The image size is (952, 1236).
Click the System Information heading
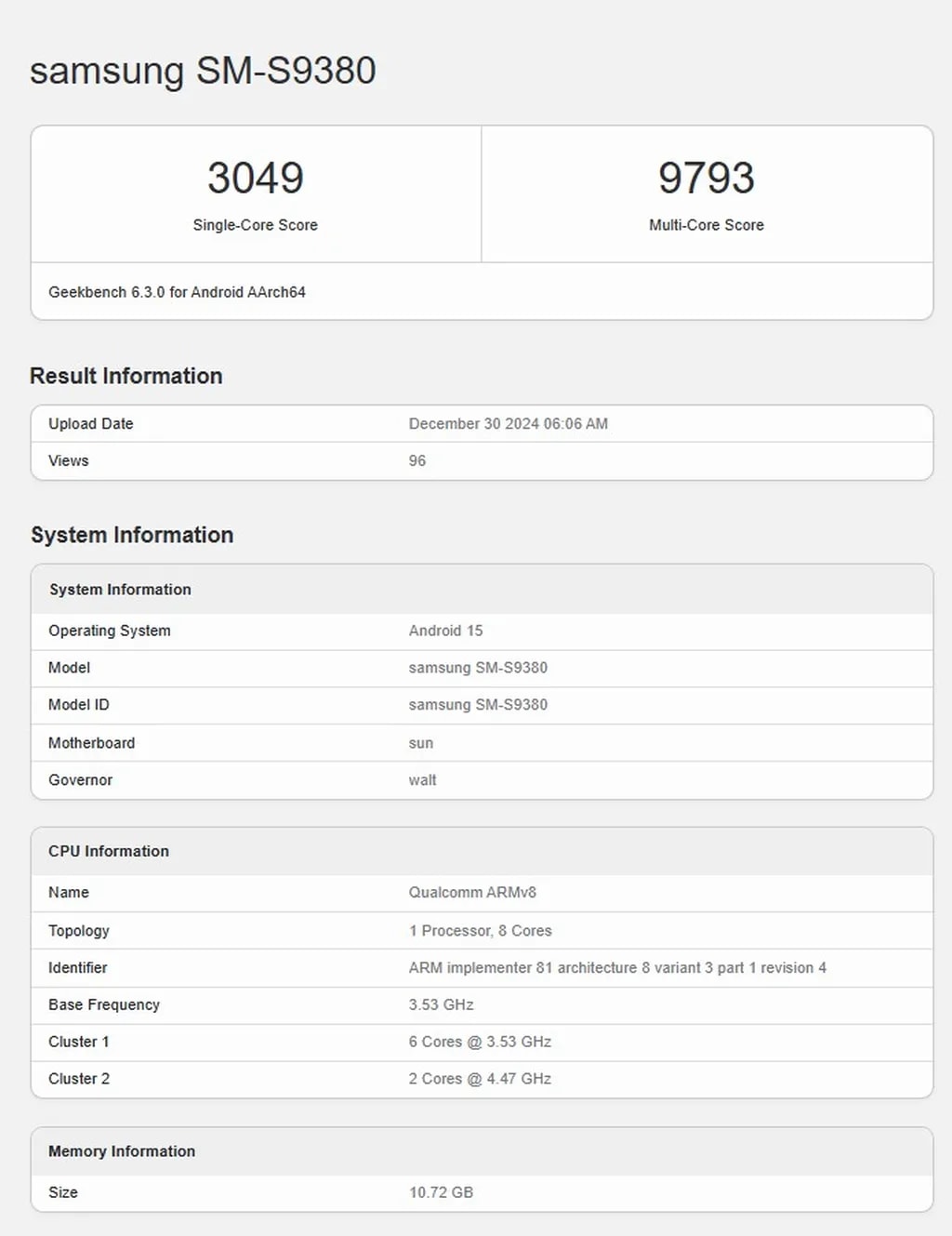coord(131,535)
